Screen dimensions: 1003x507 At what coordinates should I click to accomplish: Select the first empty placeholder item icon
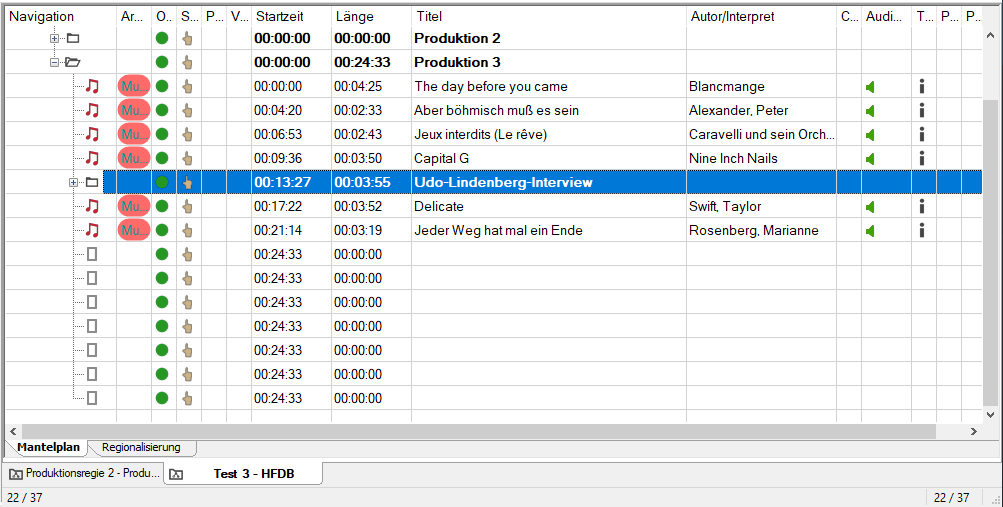click(x=92, y=254)
